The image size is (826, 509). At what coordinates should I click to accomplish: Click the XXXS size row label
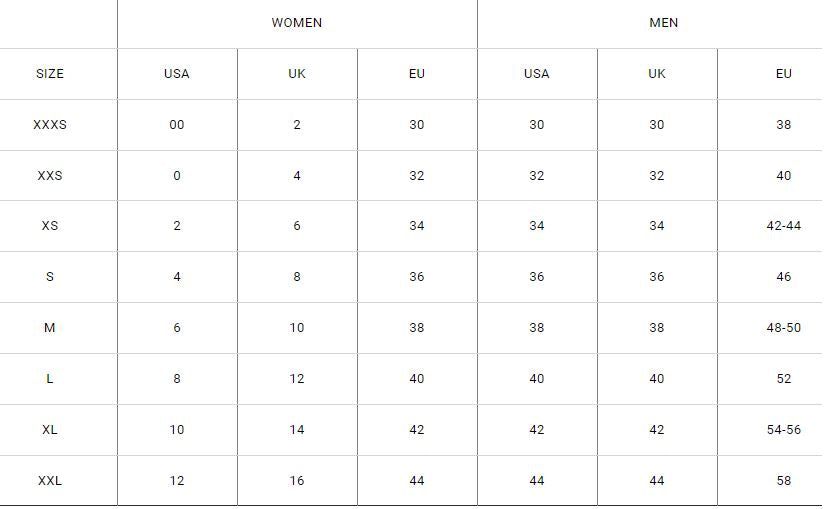[50, 125]
